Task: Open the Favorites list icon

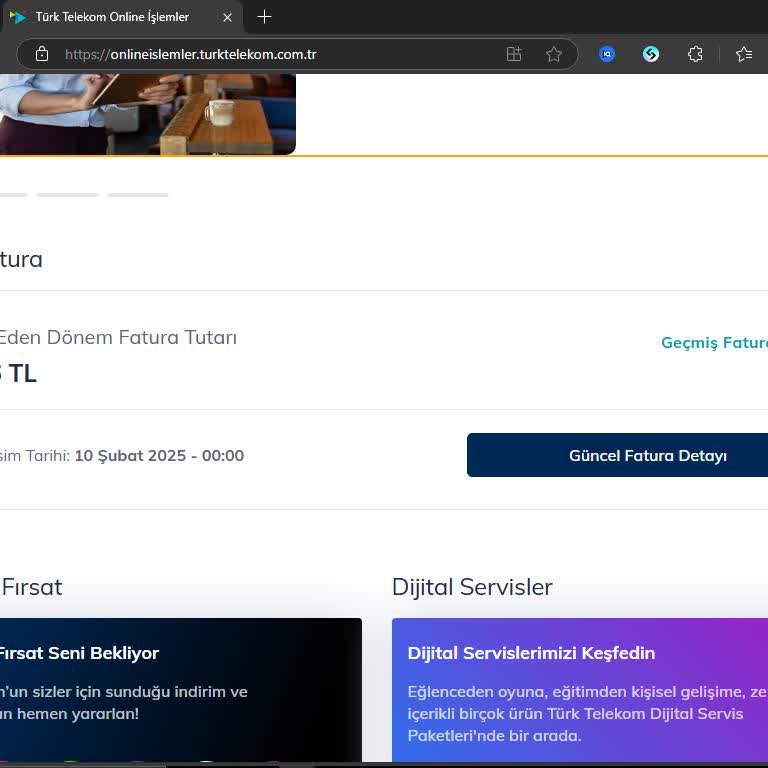Action: [744, 54]
